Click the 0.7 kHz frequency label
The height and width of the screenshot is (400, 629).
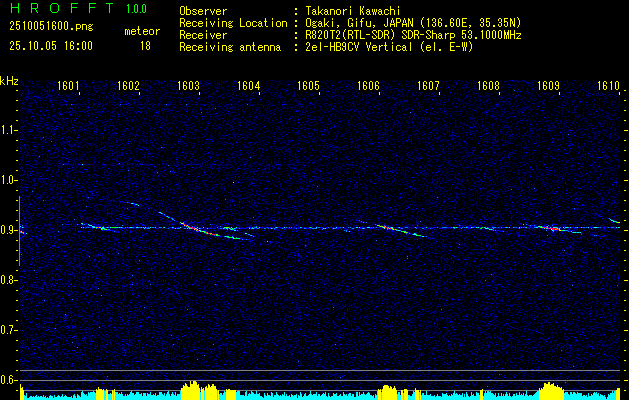point(8,330)
